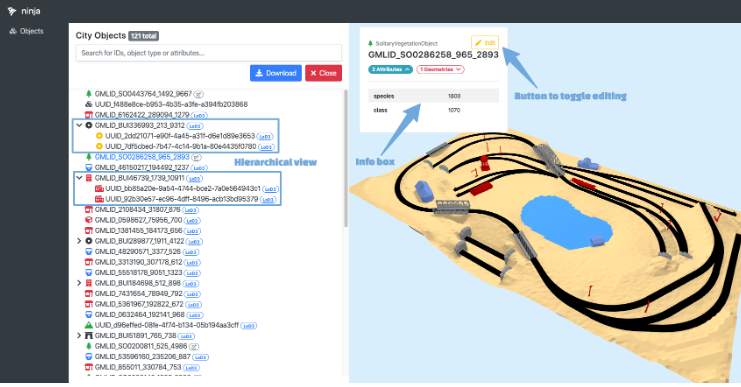Click store icon of GMLID_3313190_307178_612
The height and width of the screenshot is (387, 741).
click(x=88, y=262)
